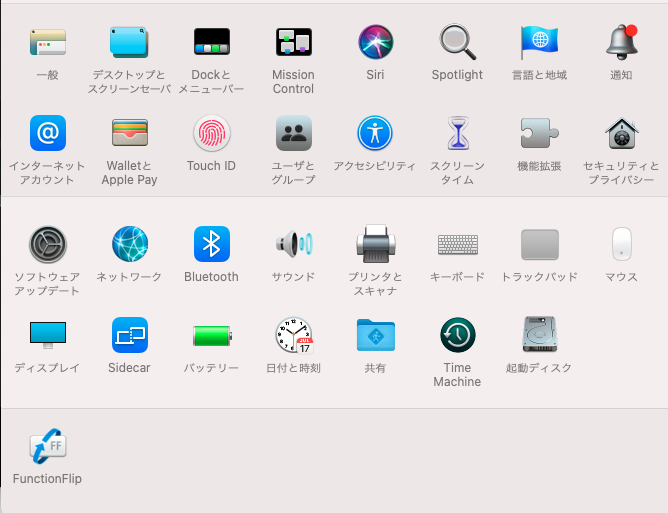Open 共有 sharing folder icon

pyautogui.click(x=375, y=335)
